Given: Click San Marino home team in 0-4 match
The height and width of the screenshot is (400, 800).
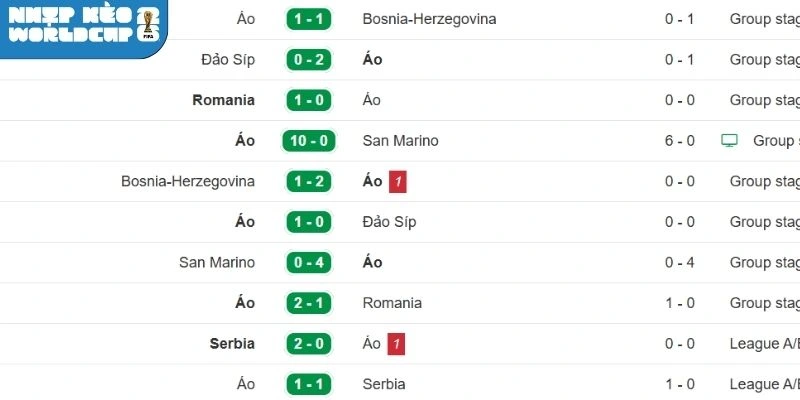Looking at the screenshot, I should click(x=217, y=263).
